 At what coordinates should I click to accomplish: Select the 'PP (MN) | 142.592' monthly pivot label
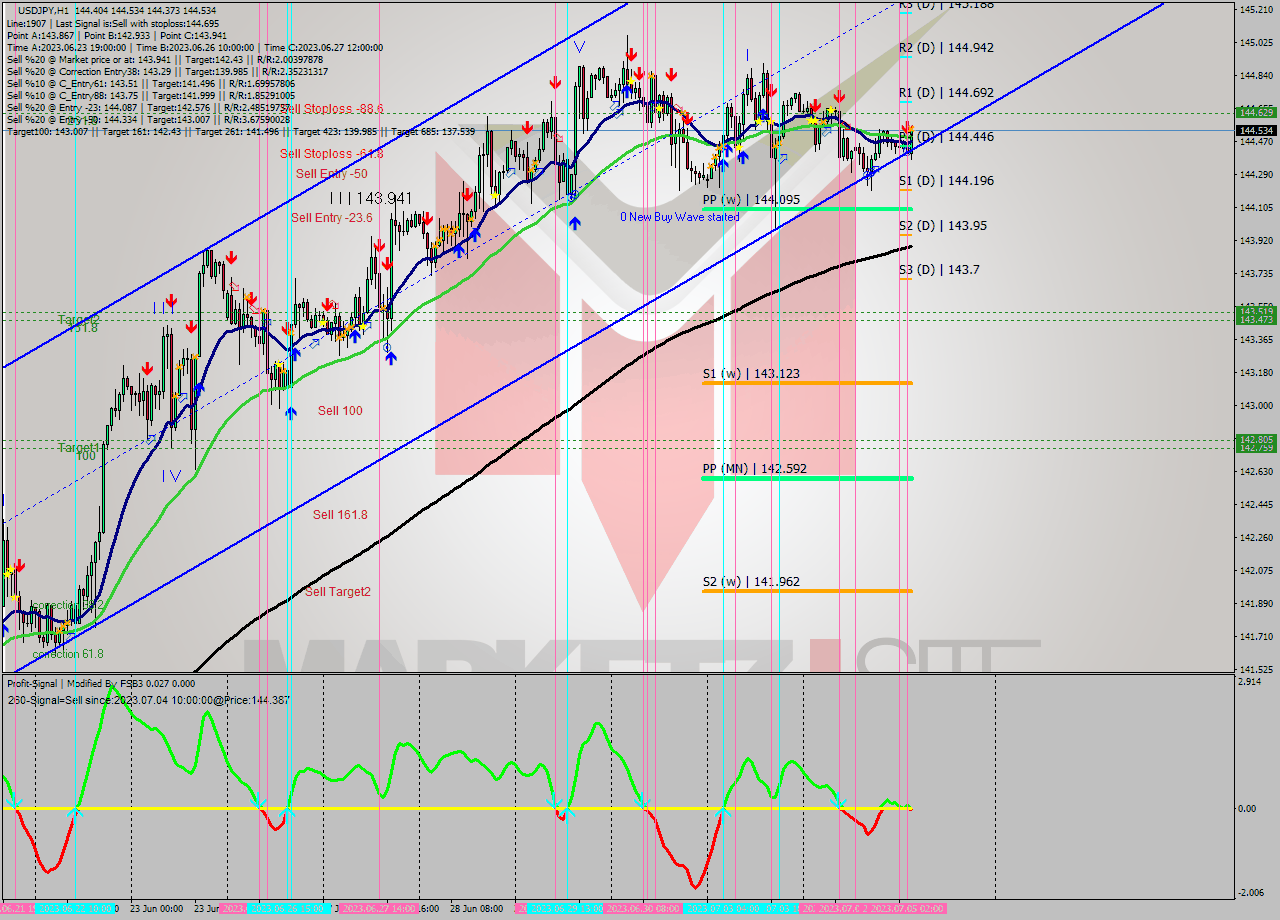pyautogui.click(x=754, y=468)
